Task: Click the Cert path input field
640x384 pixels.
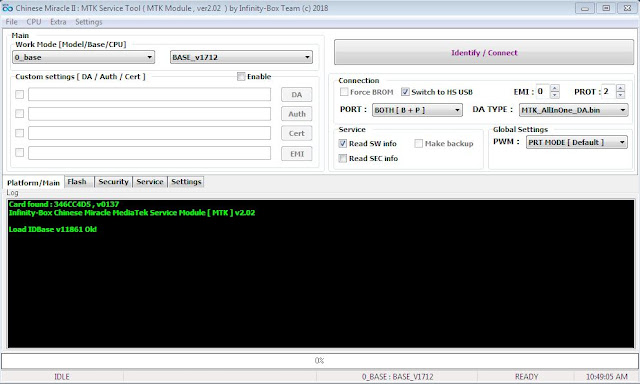Action: 149,133
